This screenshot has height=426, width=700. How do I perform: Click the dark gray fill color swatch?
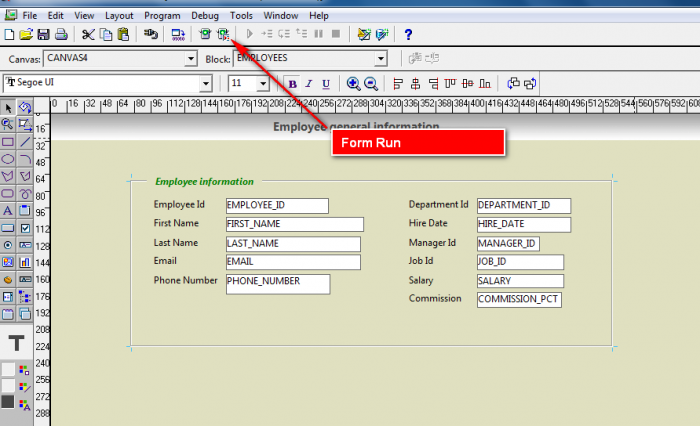click(x=8, y=402)
